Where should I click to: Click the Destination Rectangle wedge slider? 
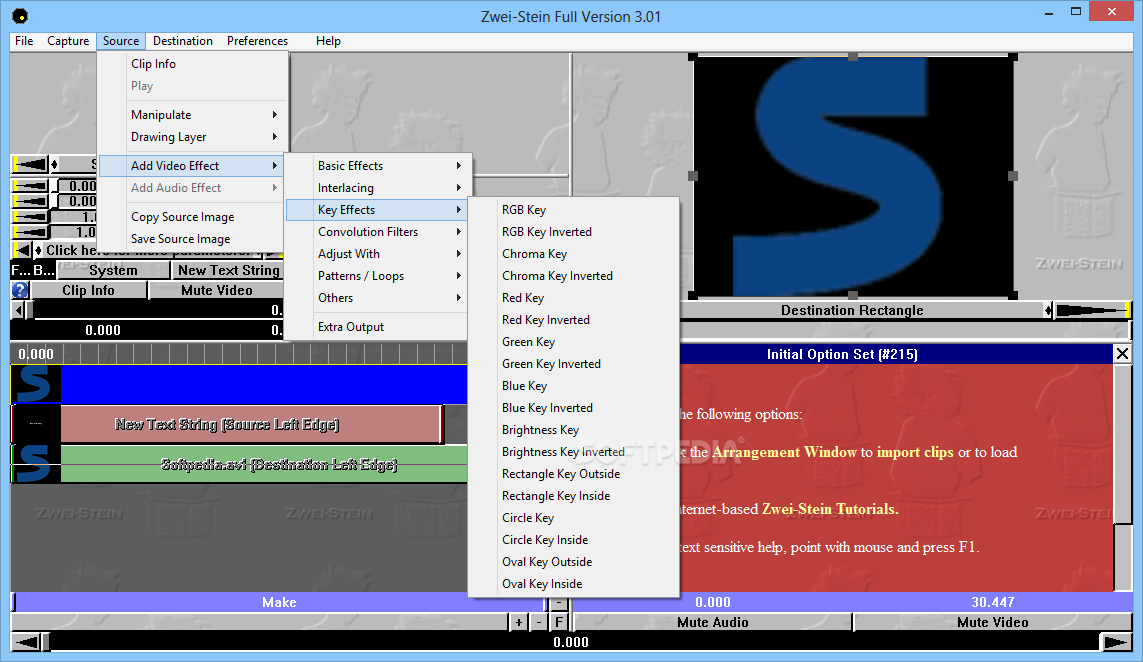[1091, 311]
